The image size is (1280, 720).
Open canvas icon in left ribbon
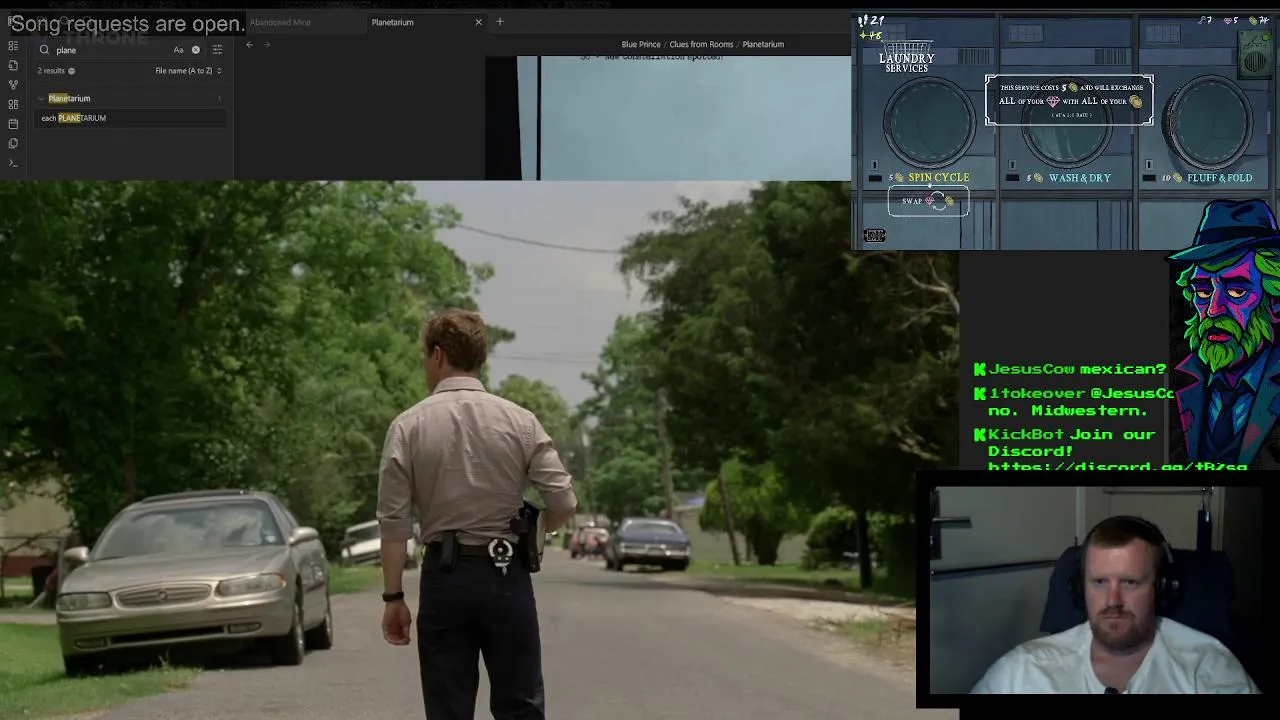pyautogui.click(x=13, y=104)
